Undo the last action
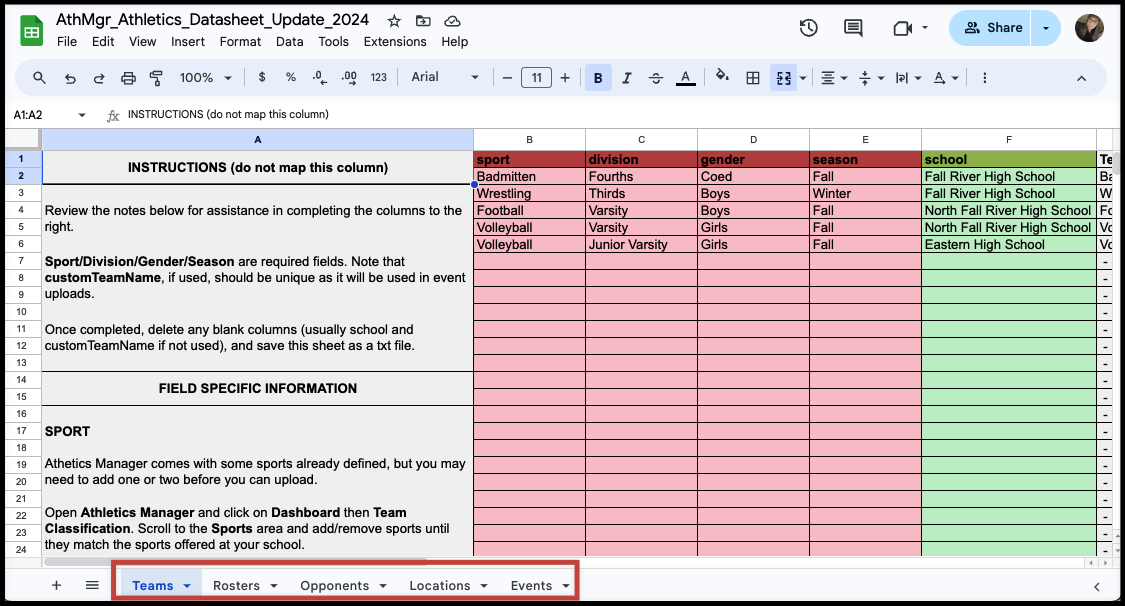Viewport: 1125px width, 606px height. [x=70, y=78]
